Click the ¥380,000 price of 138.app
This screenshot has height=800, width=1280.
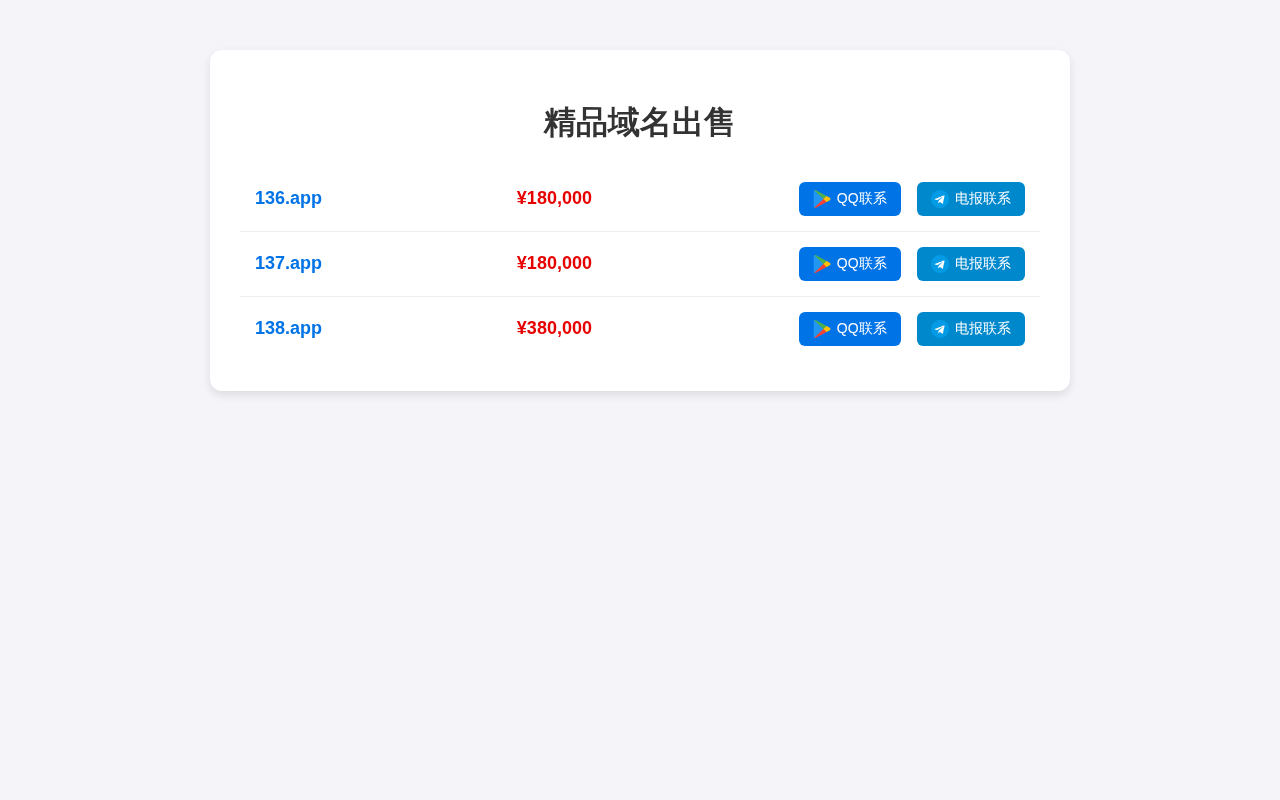[554, 328]
